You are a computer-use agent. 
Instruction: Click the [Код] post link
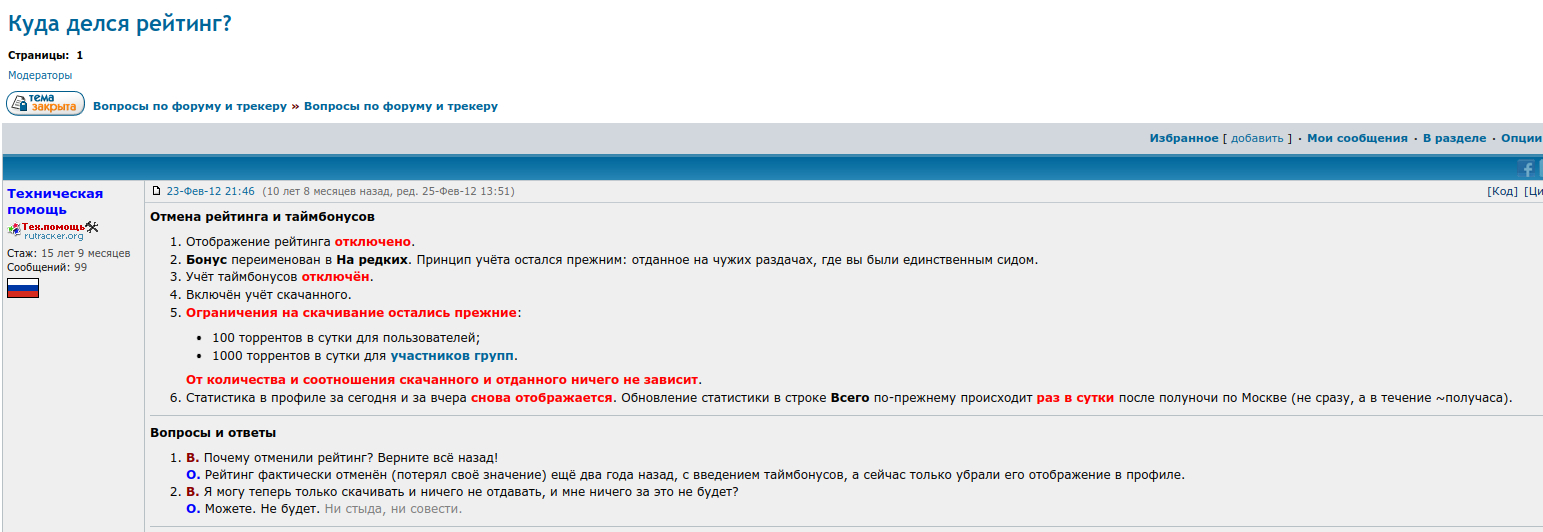pyautogui.click(x=1503, y=191)
